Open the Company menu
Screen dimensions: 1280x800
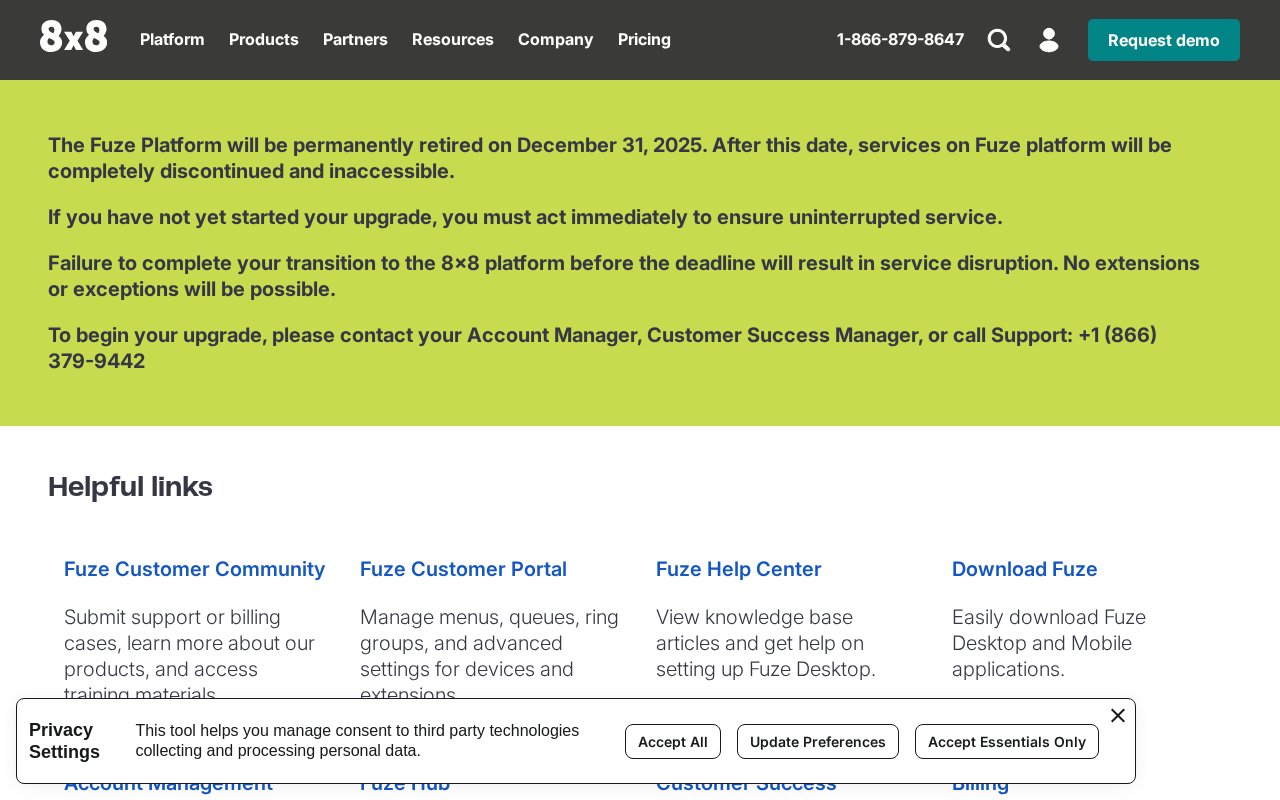[x=556, y=40]
